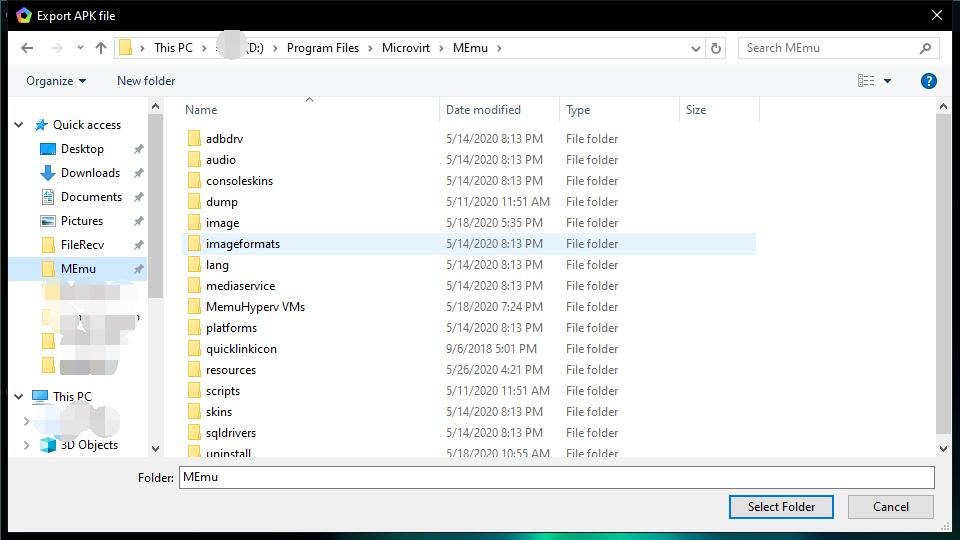Viewport: 960px width, 540px height.
Task: Click the search magnifier icon
Action: pyautogui.click(x=926, y=48)
